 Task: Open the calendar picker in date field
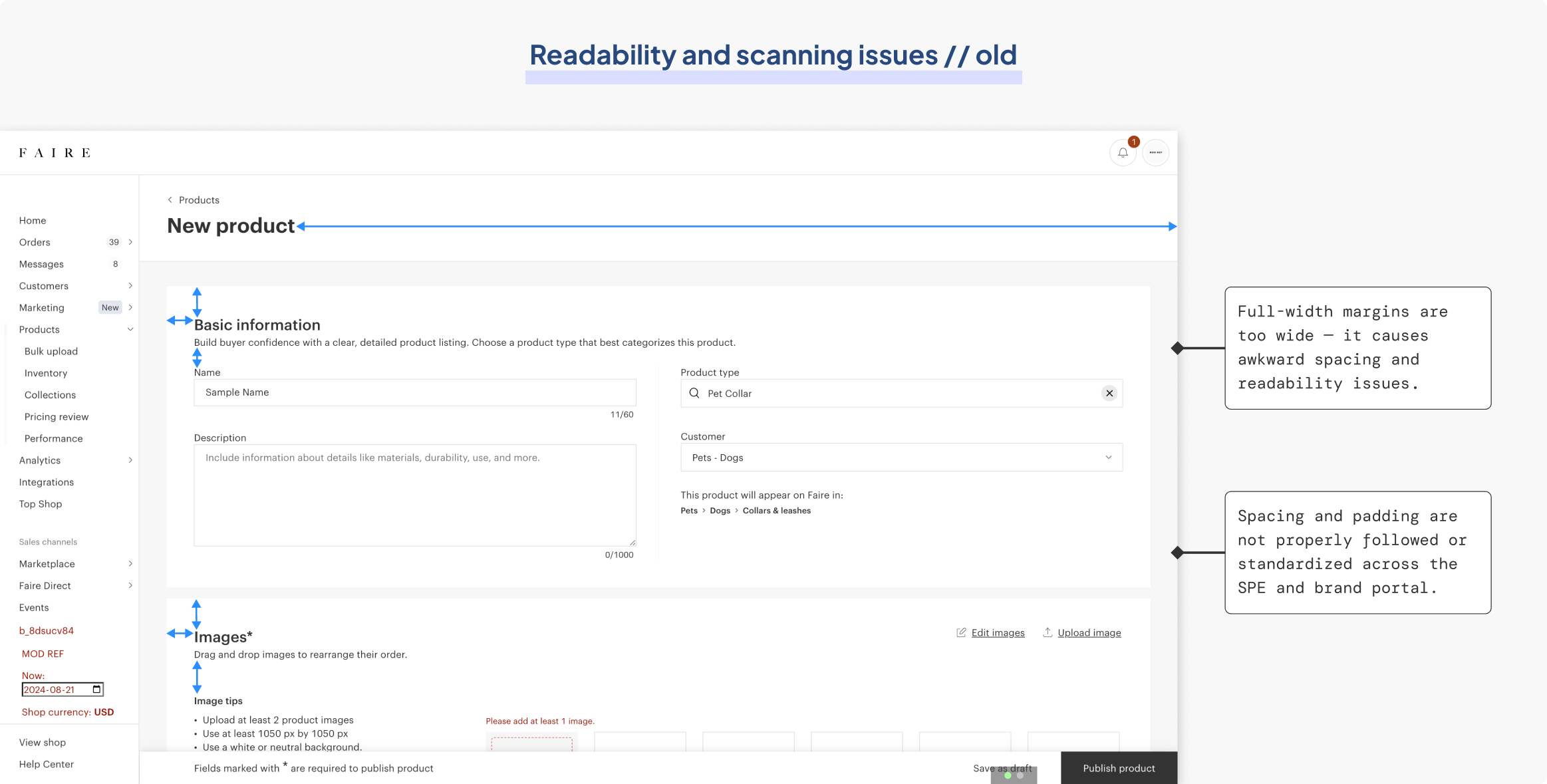[96, 690]
